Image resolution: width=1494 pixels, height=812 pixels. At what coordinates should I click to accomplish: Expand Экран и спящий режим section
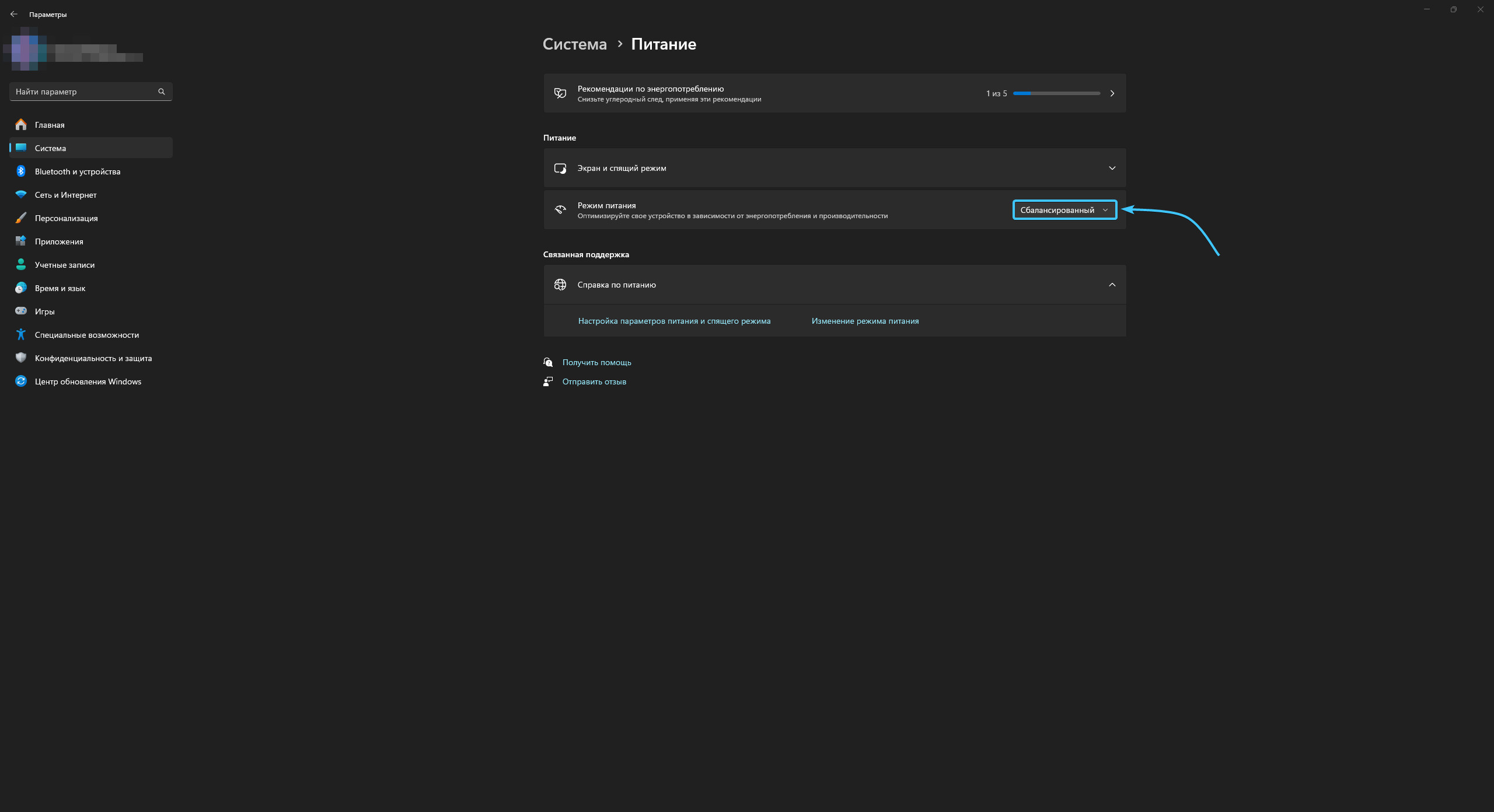click(1112, 168)
